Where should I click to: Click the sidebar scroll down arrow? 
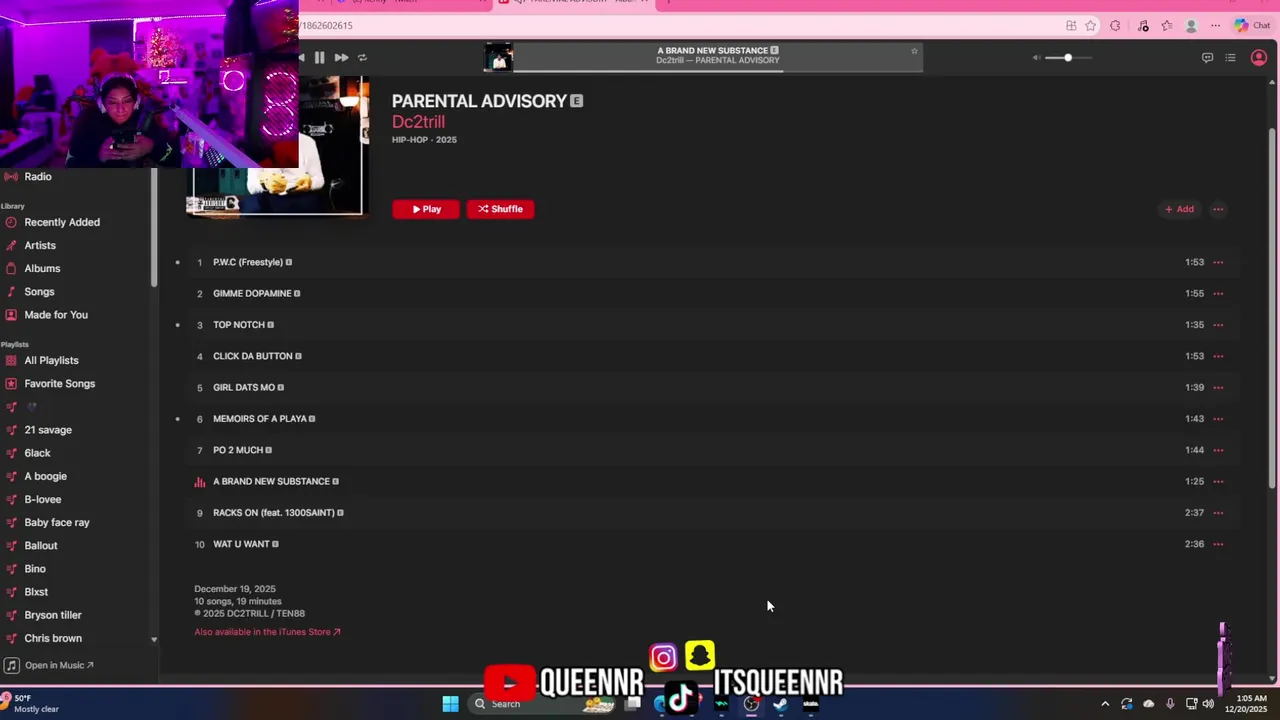point(154,639)
